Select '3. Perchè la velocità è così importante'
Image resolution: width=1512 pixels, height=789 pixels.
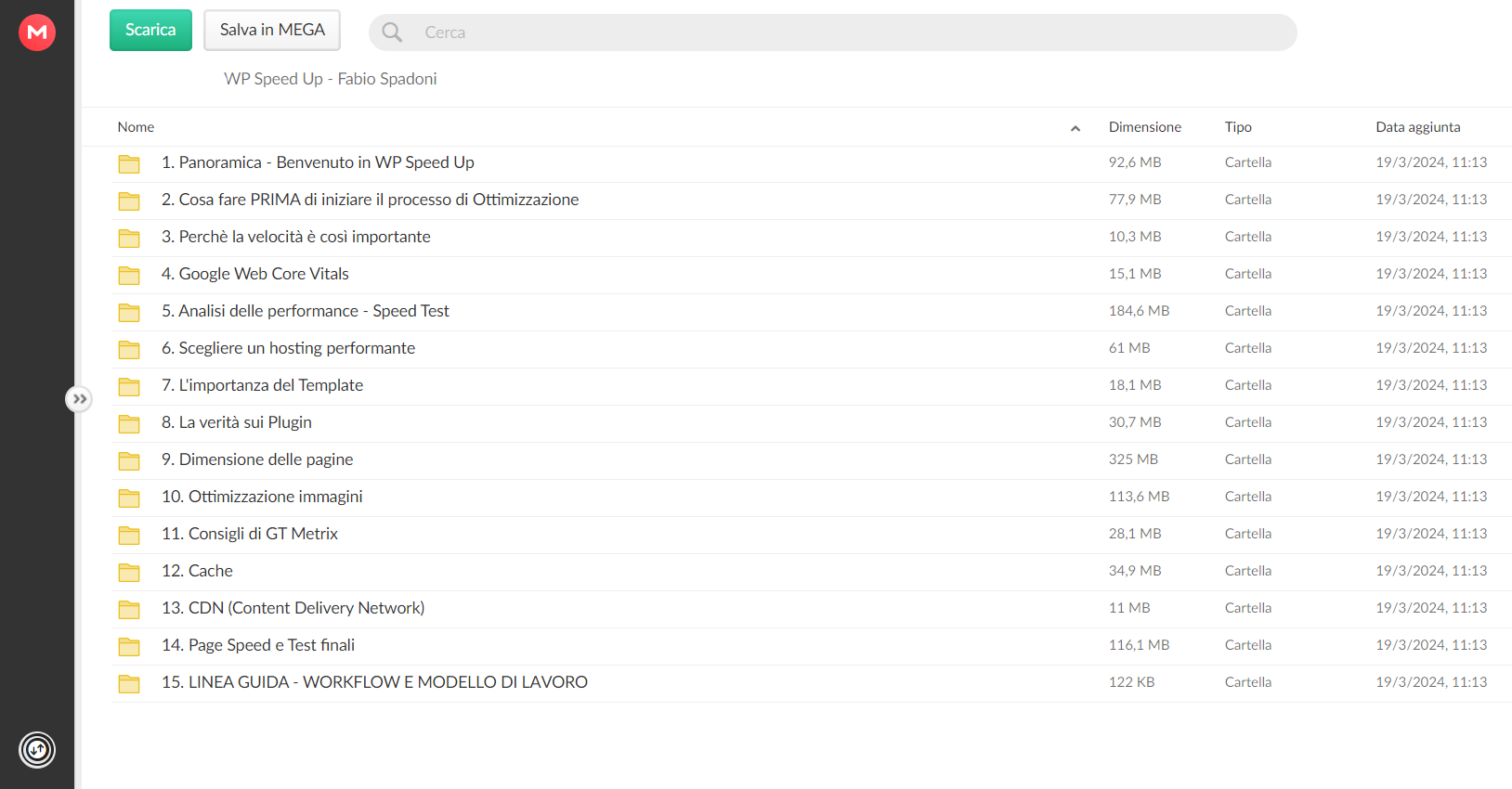coord(295,237)
